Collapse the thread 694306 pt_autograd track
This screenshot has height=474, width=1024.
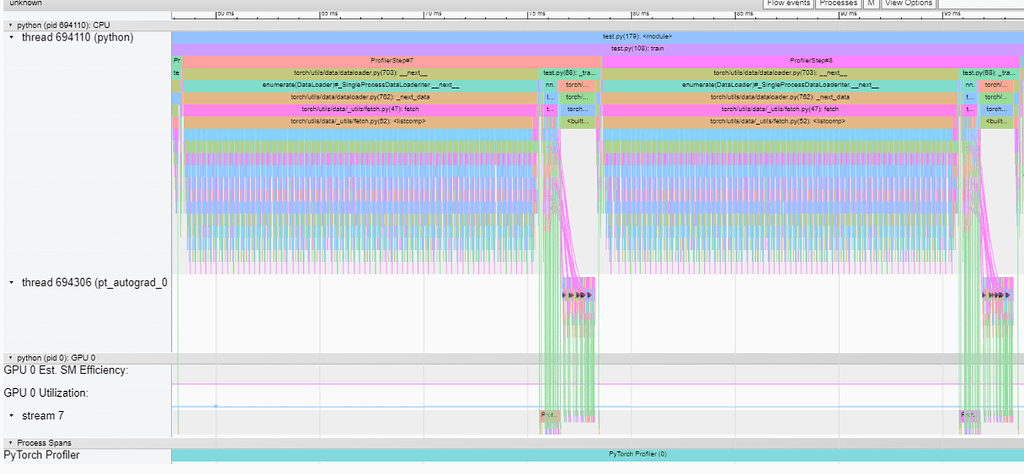13,283
